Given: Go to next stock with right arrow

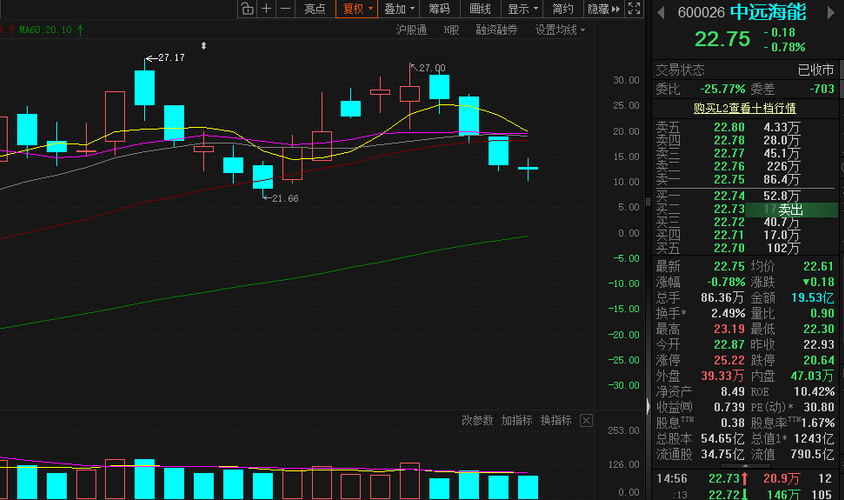Looking at the screenshot, I should pos(830,13).
